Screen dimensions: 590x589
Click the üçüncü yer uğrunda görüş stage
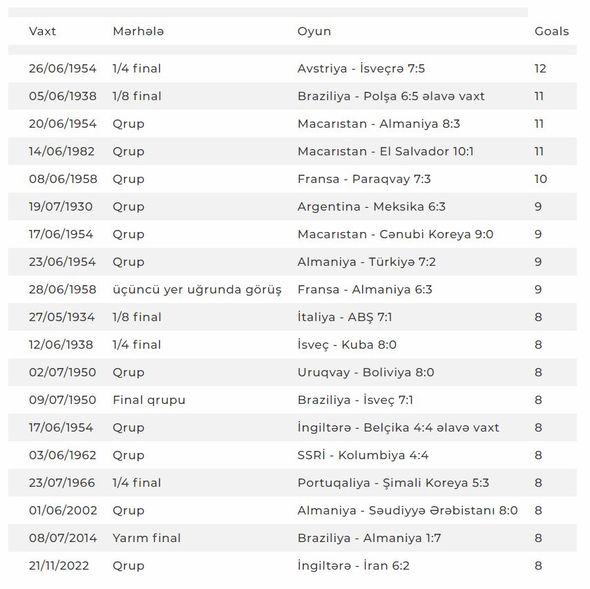(x=197, y=290)
